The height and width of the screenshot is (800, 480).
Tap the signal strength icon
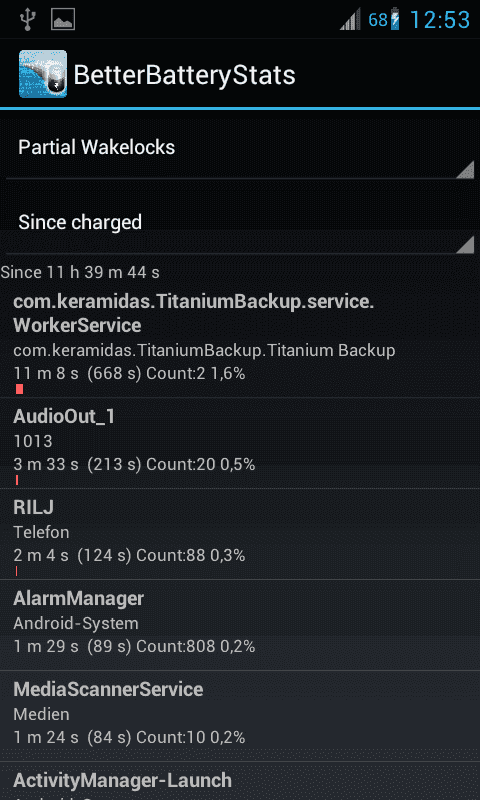[350, 19]
